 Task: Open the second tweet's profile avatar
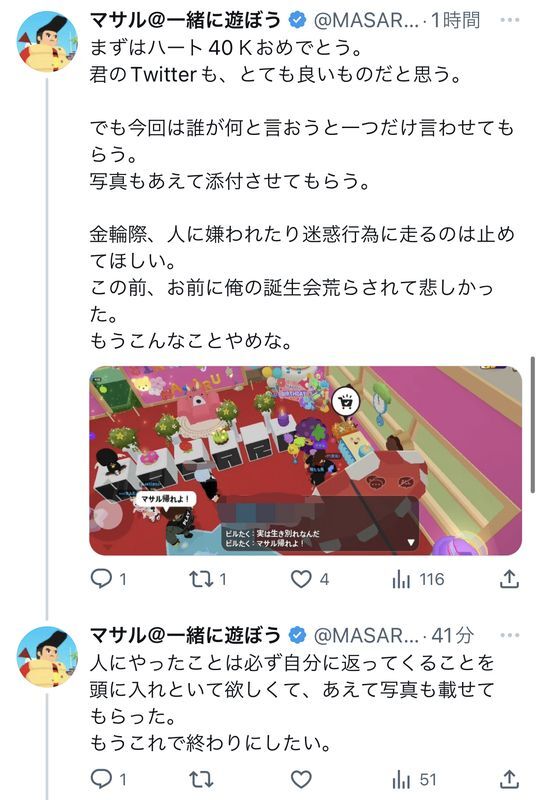[x=47, y=657]
